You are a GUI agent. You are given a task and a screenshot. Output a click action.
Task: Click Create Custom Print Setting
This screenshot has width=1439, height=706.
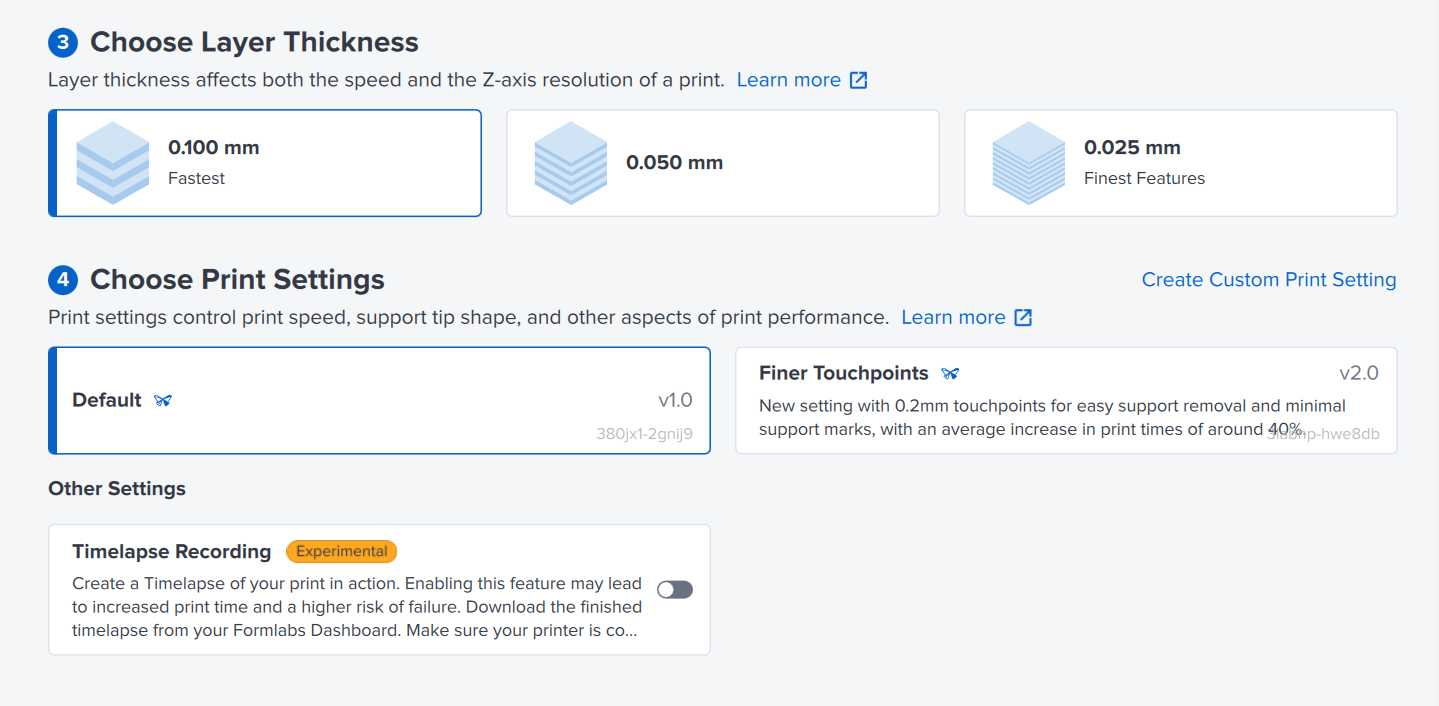[1268, 279]
